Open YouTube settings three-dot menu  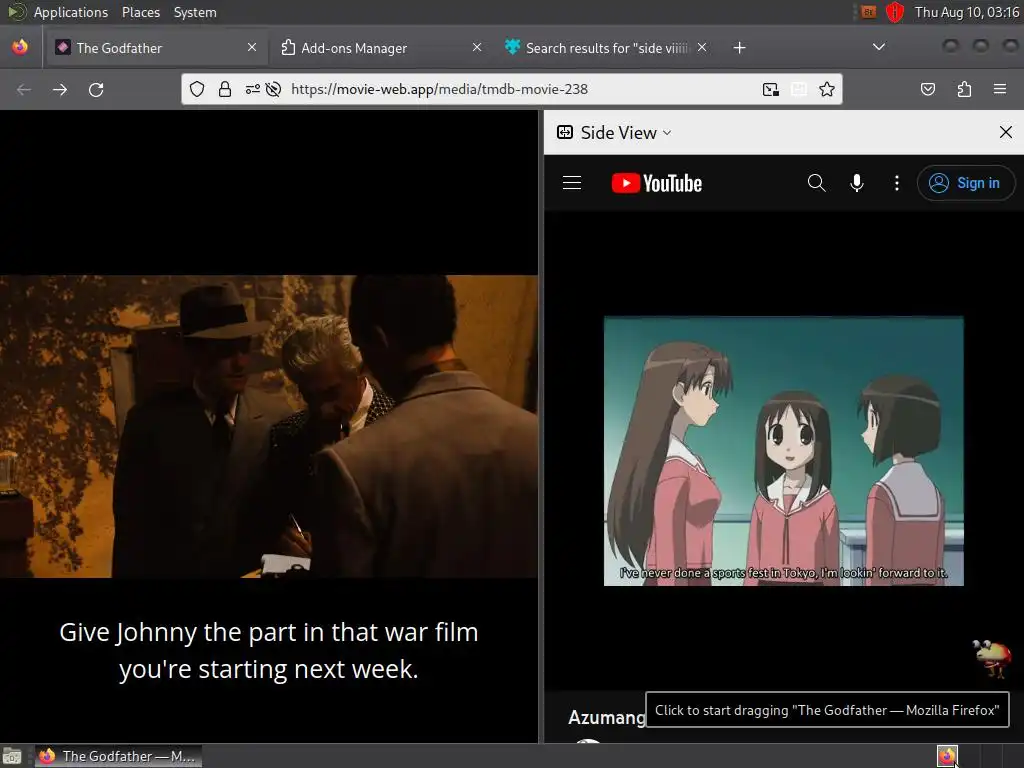[x=897, y=184]
